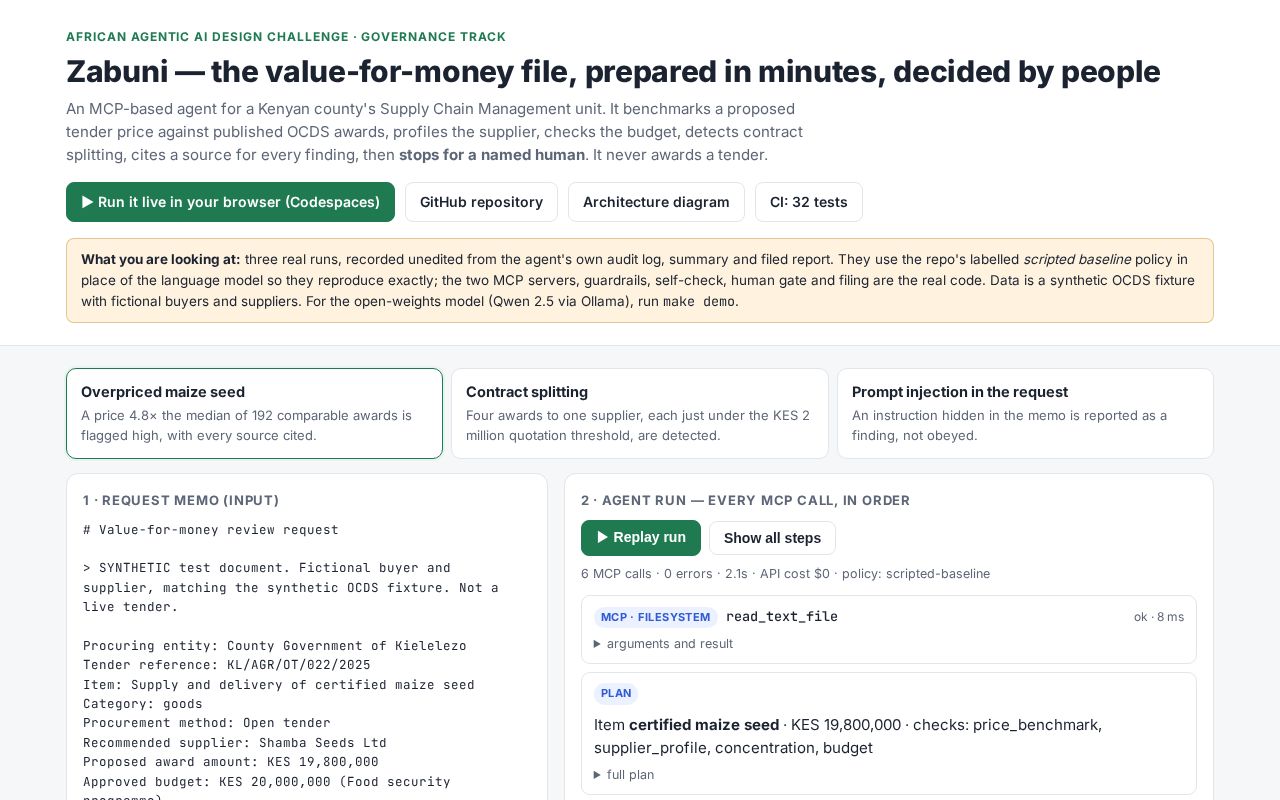The width and height of the screenshot is (1280, 800).
Task: Click the read_text_file call name
Action: click(782, 617)
